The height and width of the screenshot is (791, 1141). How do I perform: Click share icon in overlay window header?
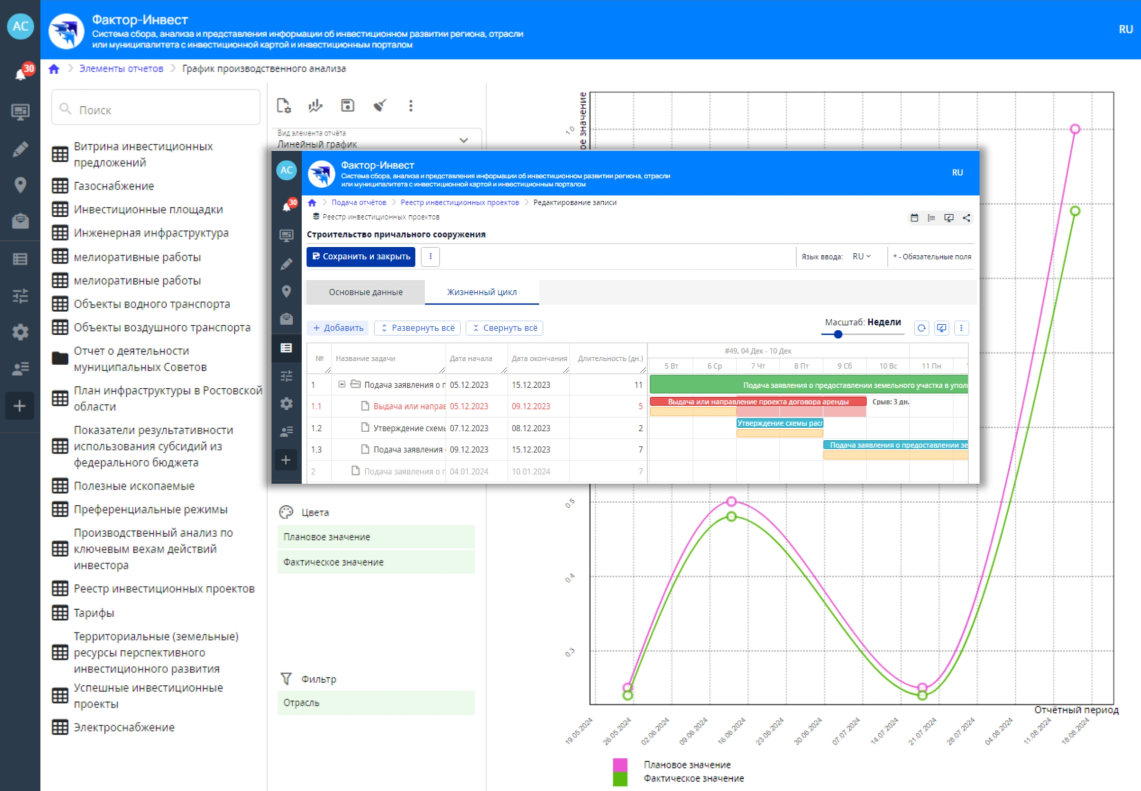(x=966, y=218)
